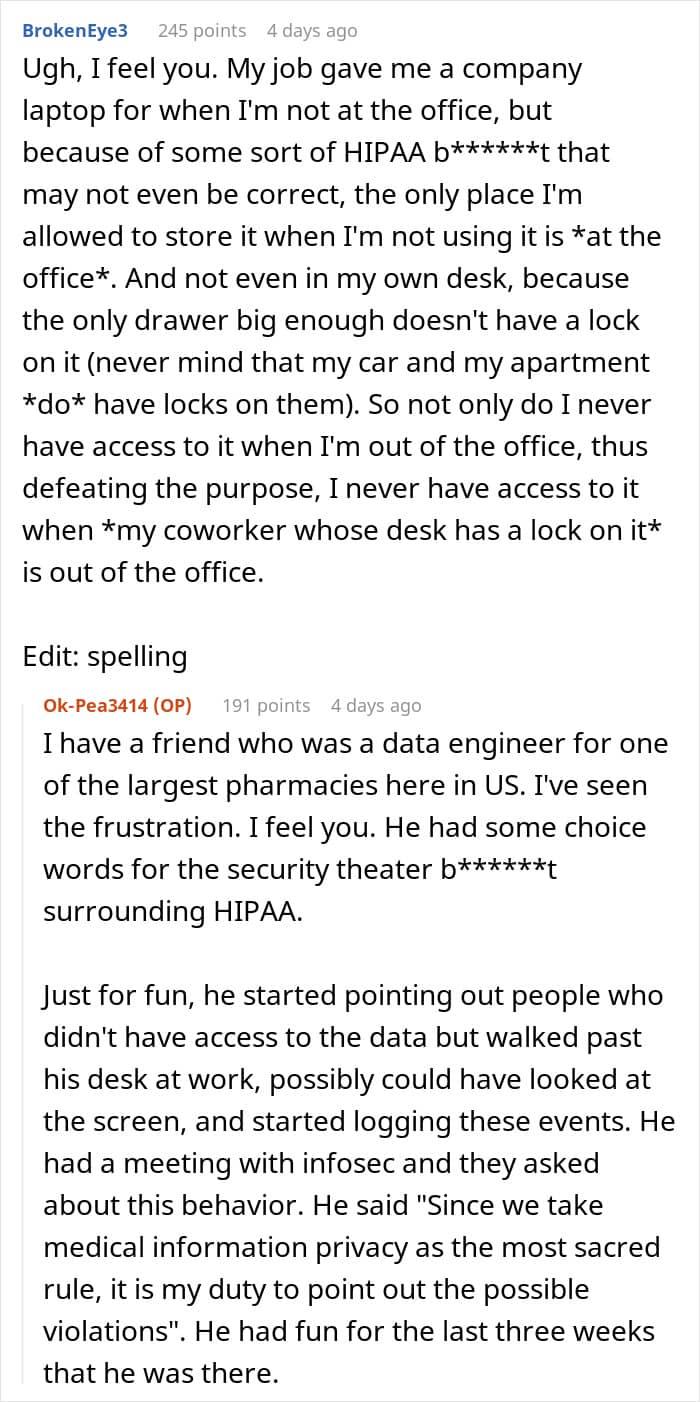Viewport: 700px width, 1402px height.
Task: Click the 245 points score
Action: pos(202,31)
